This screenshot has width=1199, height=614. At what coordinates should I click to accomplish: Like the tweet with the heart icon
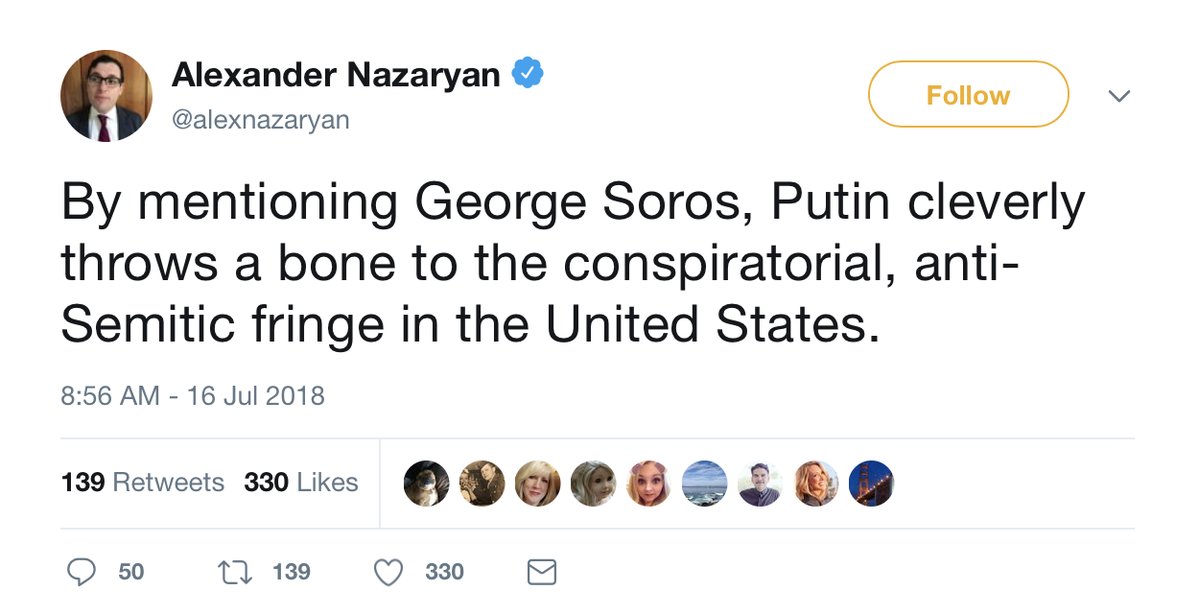[x=387, y=572]
